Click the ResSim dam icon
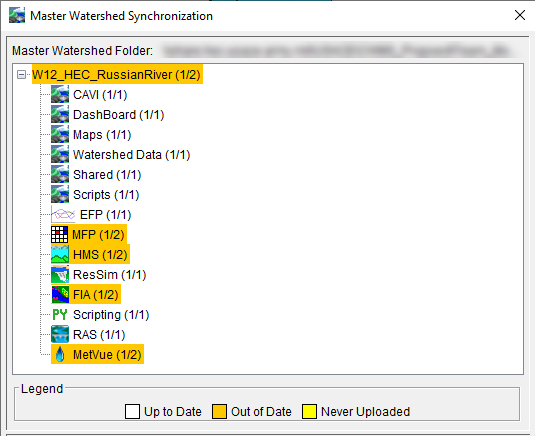Screen dimensions: 535x436 (x=60, y=275)
